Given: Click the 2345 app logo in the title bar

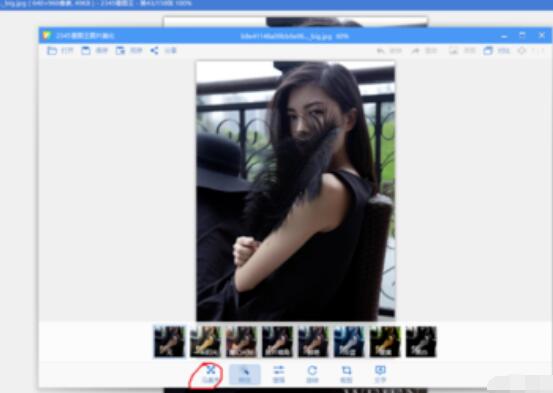Looking at the screenshot, I should 47,36.
